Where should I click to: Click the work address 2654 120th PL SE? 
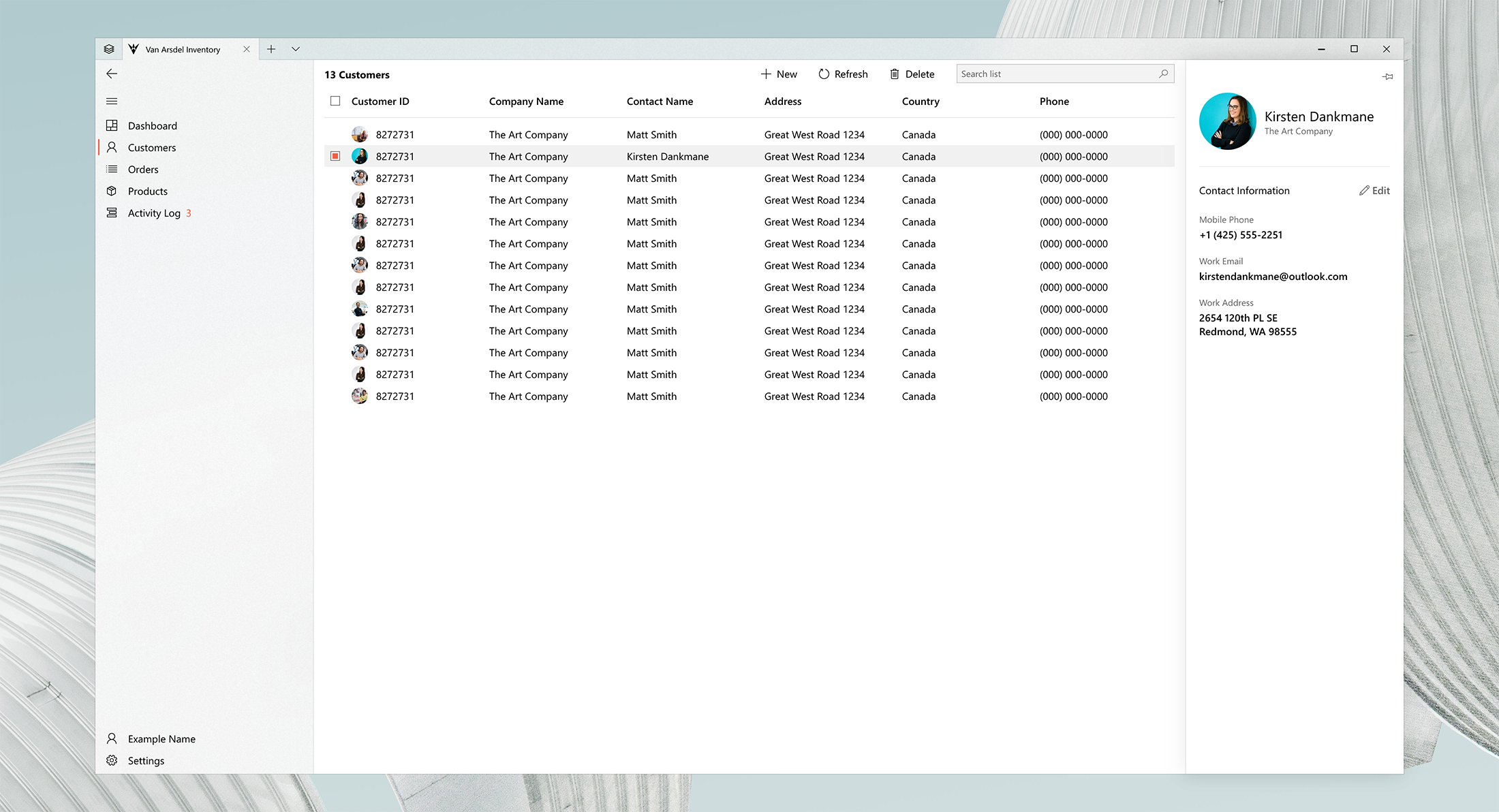pyautogui.click(x=1238, y=317)
